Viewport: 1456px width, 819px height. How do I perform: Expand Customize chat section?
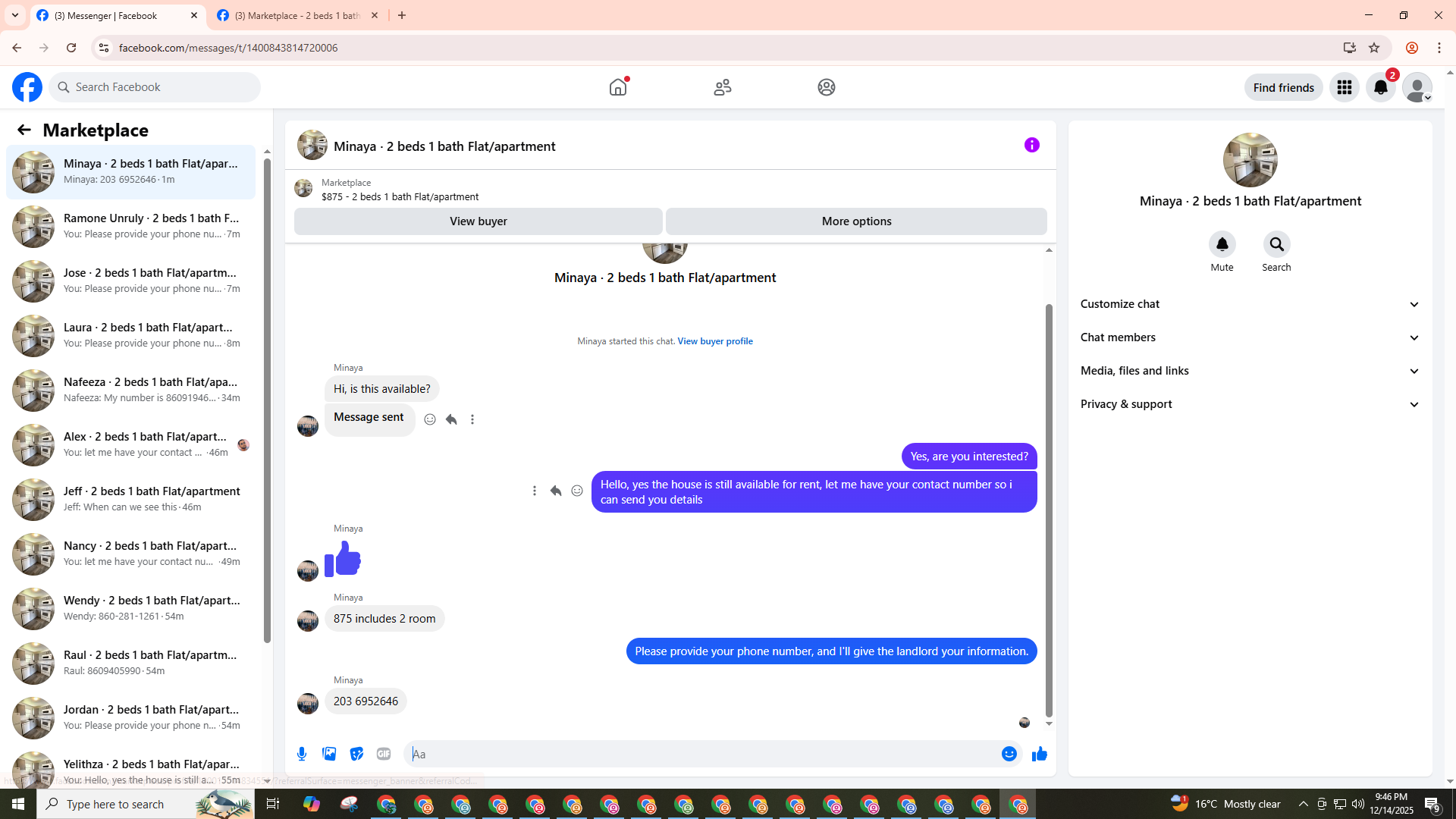point(1250,304)
